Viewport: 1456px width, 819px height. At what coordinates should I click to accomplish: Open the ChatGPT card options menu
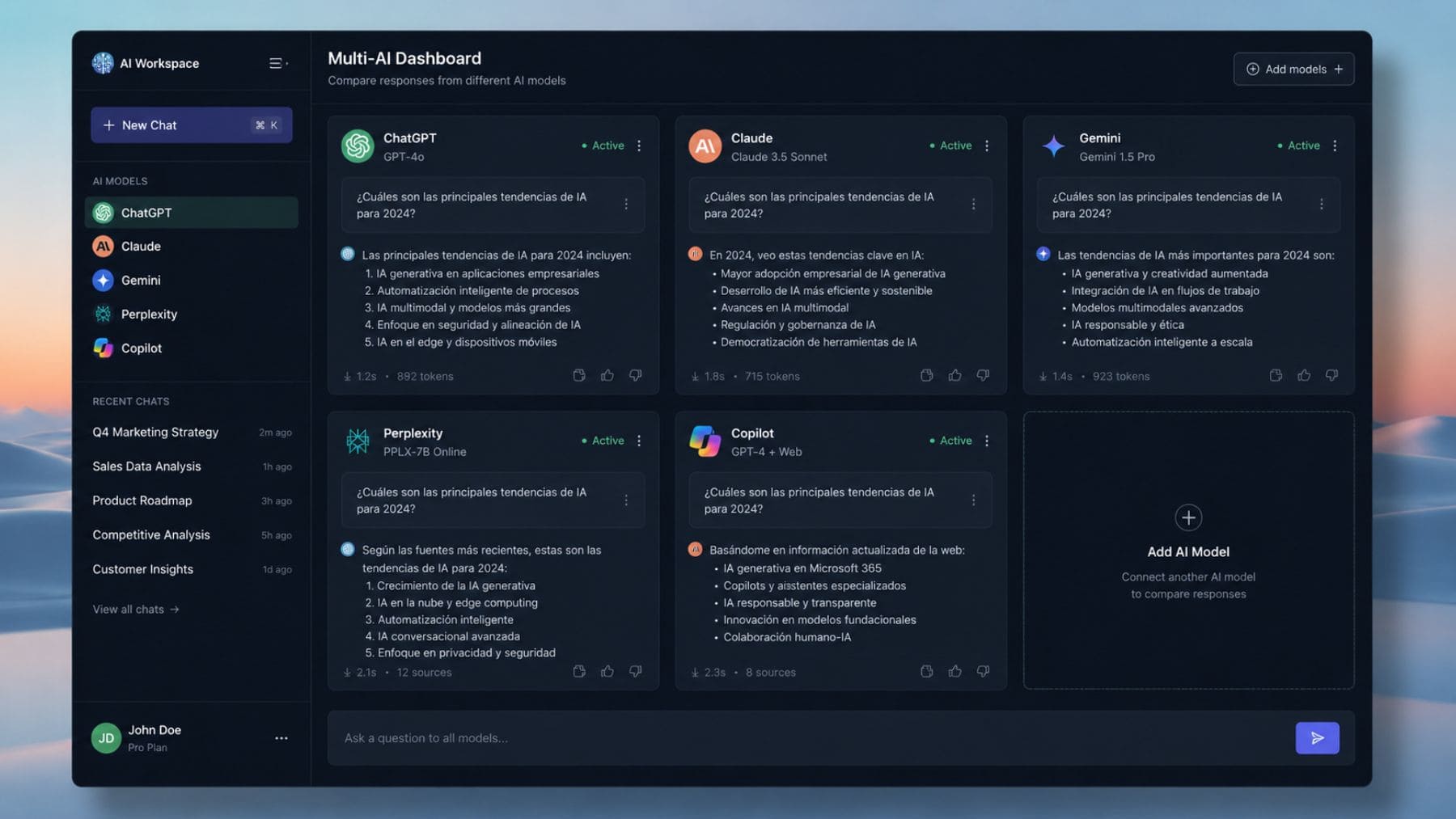tap(639, 146)
